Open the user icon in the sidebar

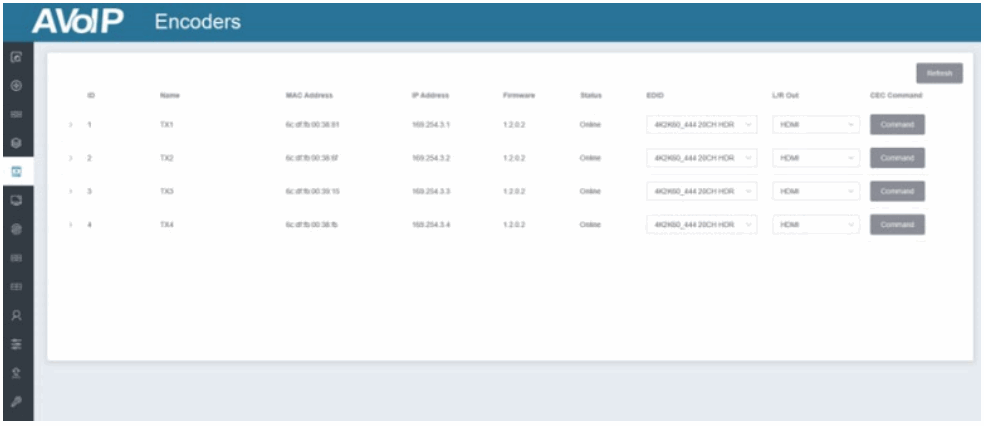(x=17, y=316)
